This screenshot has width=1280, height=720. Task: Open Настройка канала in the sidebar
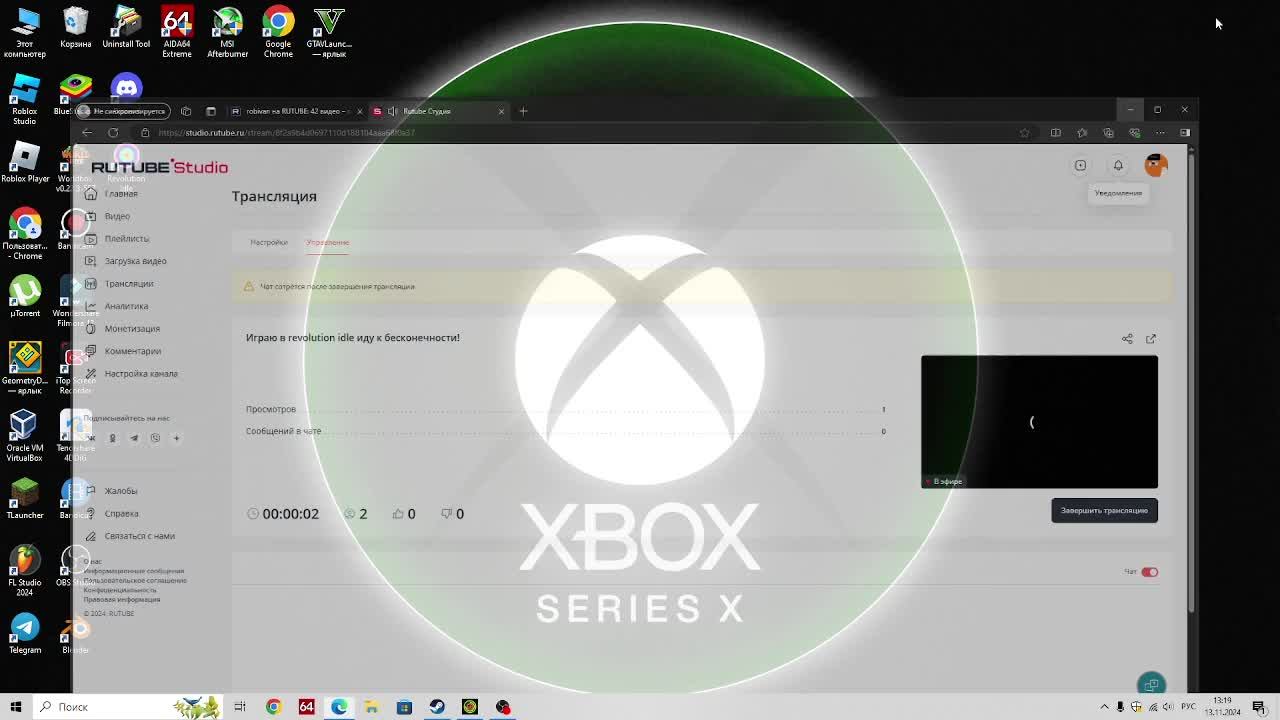141,374
